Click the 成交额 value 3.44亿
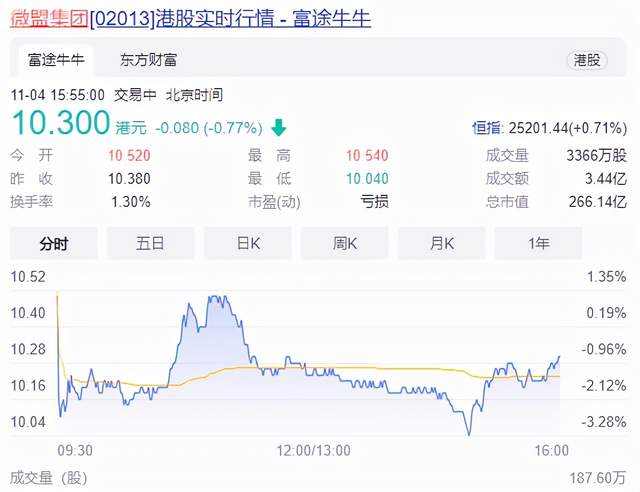 [x=606, y=178]
